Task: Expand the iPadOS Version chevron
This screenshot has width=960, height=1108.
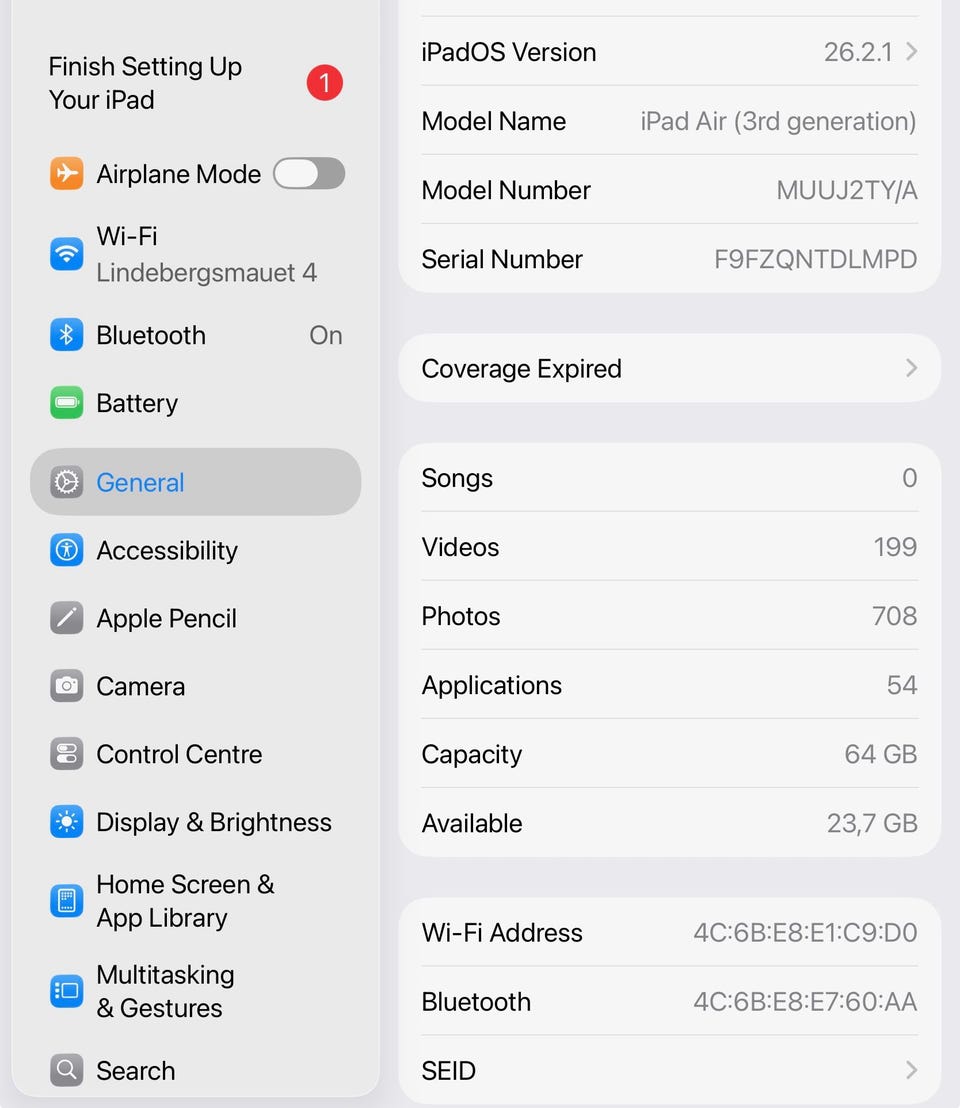Action: (911, 52)
